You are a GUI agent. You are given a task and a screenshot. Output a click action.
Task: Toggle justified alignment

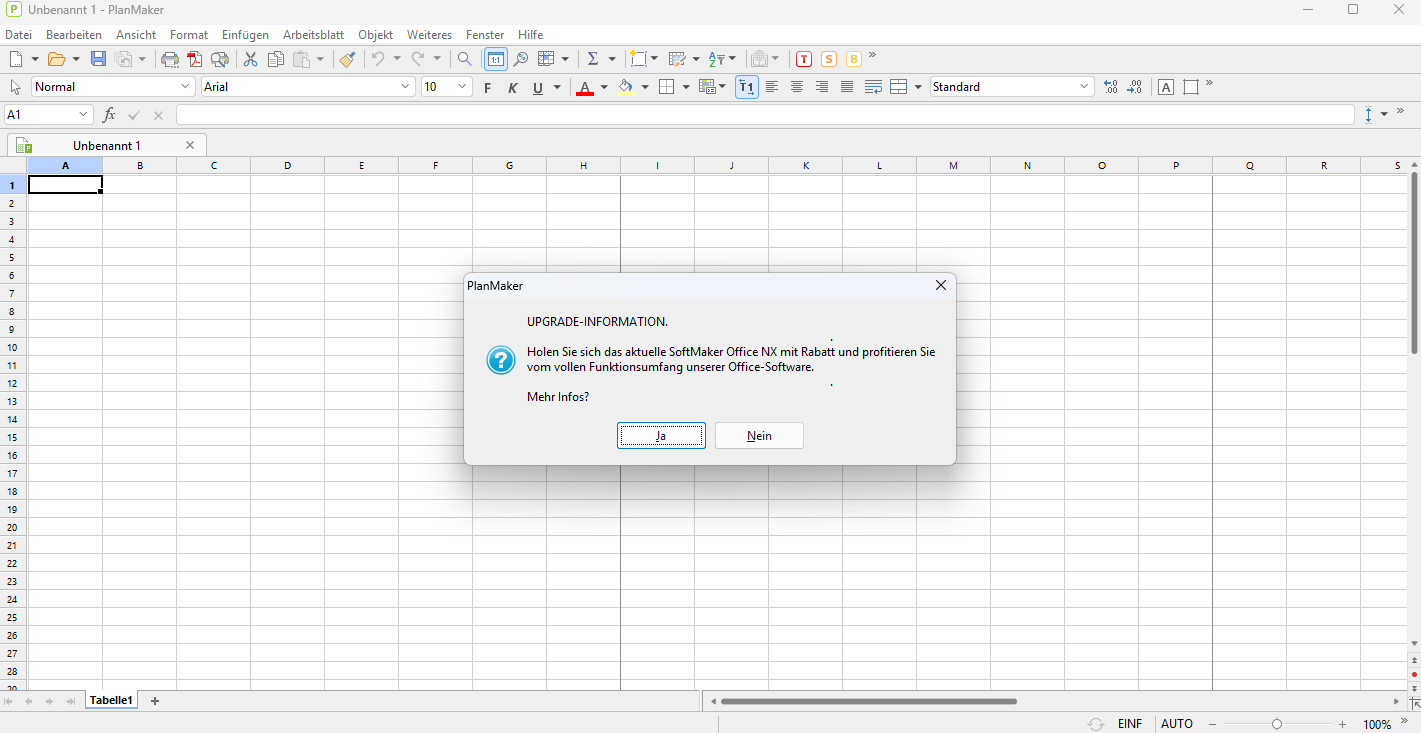pyautogui.click(x=847, y=87)
